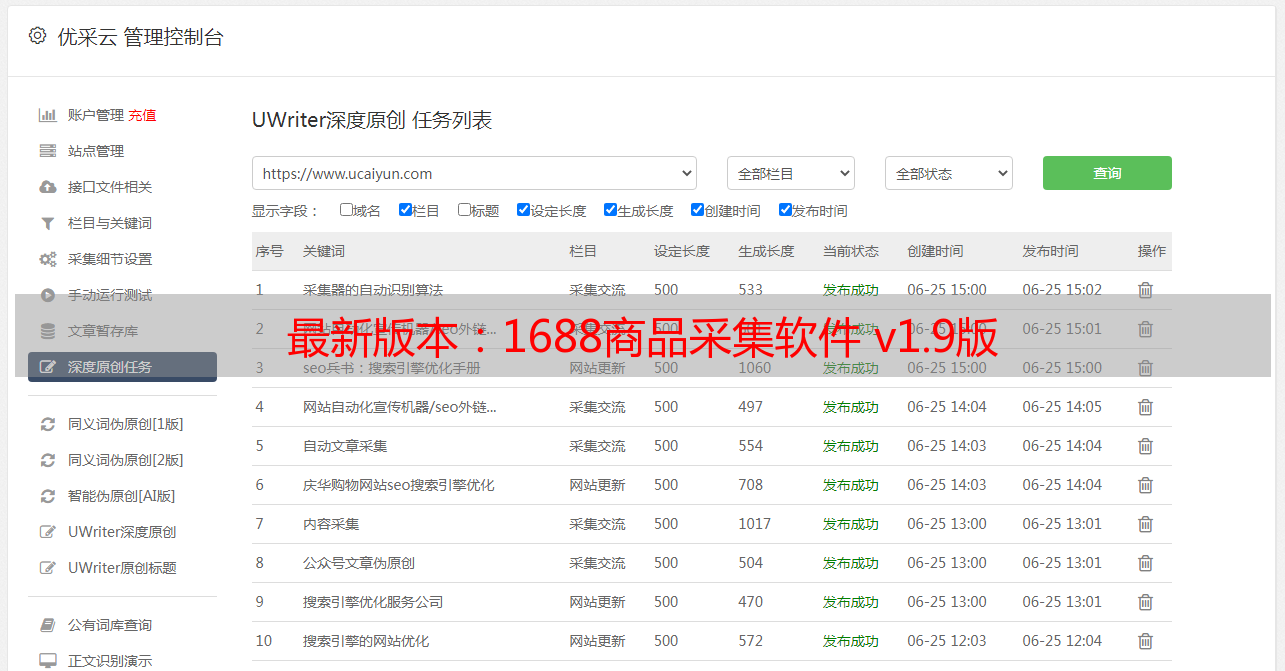
Task: Toggle the 发布时间 field checkbox
Action: [785, 210]
